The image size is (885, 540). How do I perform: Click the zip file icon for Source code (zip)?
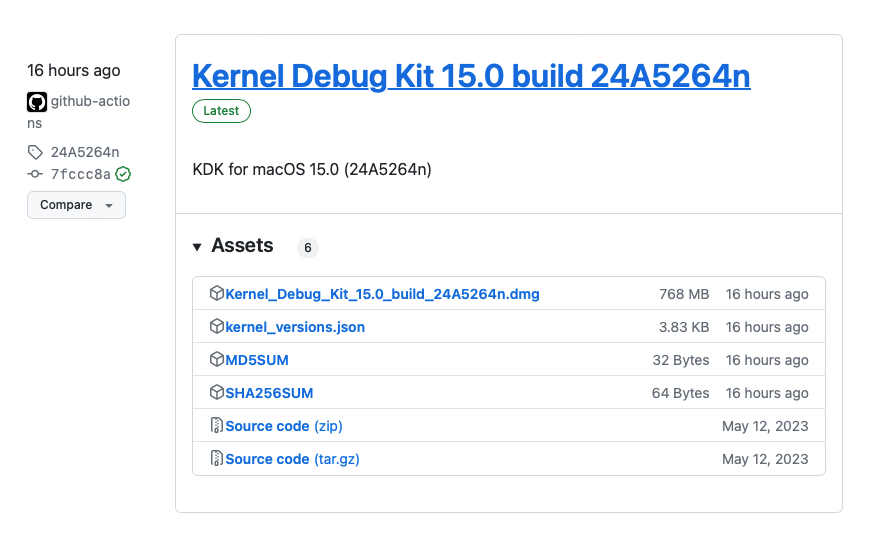click(x=217, y=425)
